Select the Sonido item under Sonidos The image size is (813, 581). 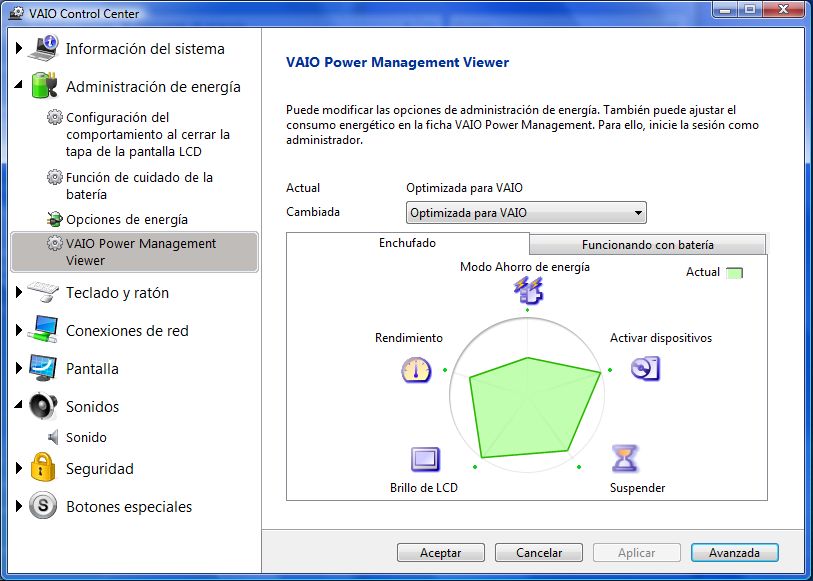[86, 437]
